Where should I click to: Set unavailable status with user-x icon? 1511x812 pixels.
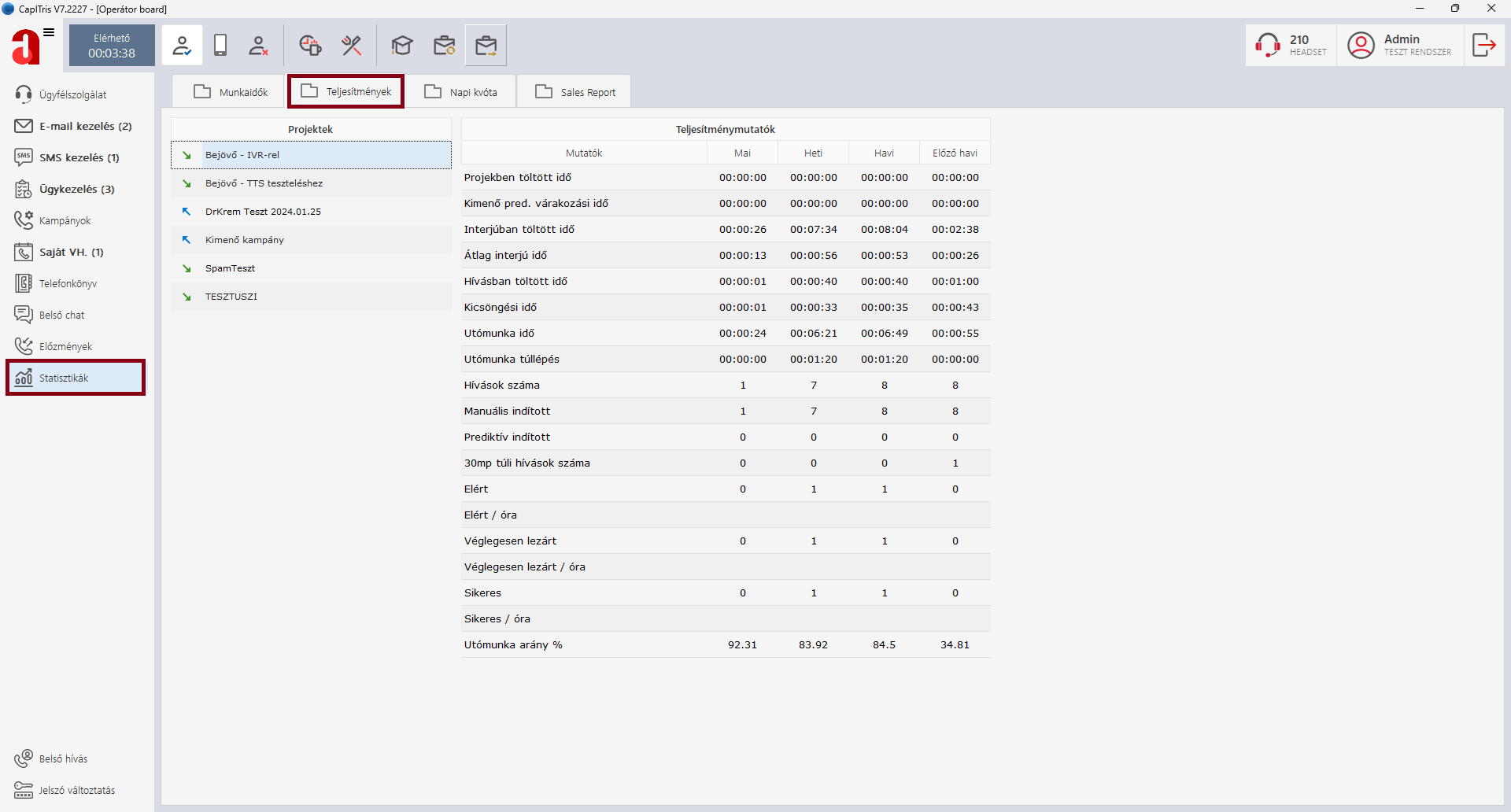(x=258, y=46)
